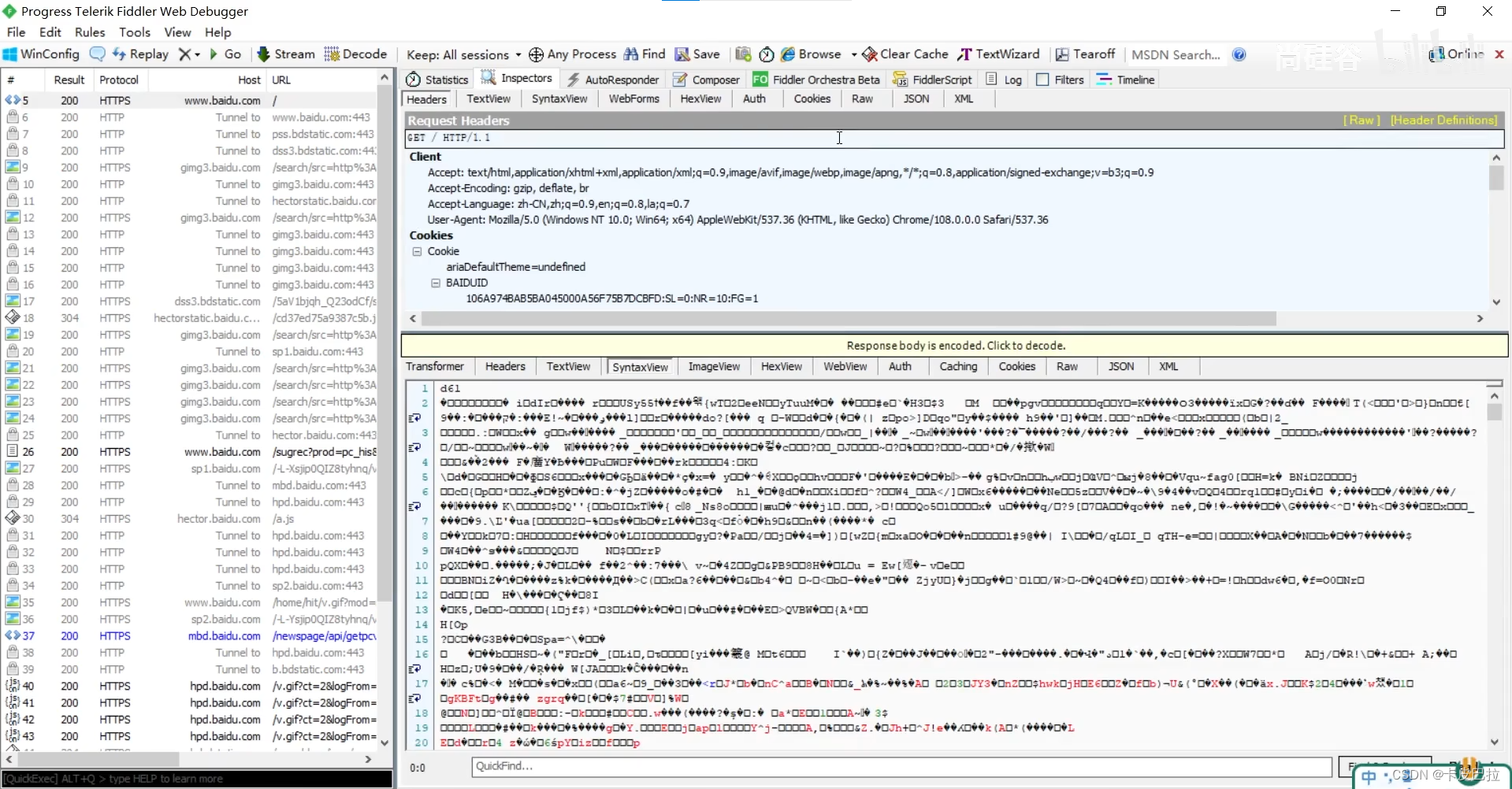
Task: Enable the Filters checkbox tab
Action: pyautogui.click(x=1060, y=80)
